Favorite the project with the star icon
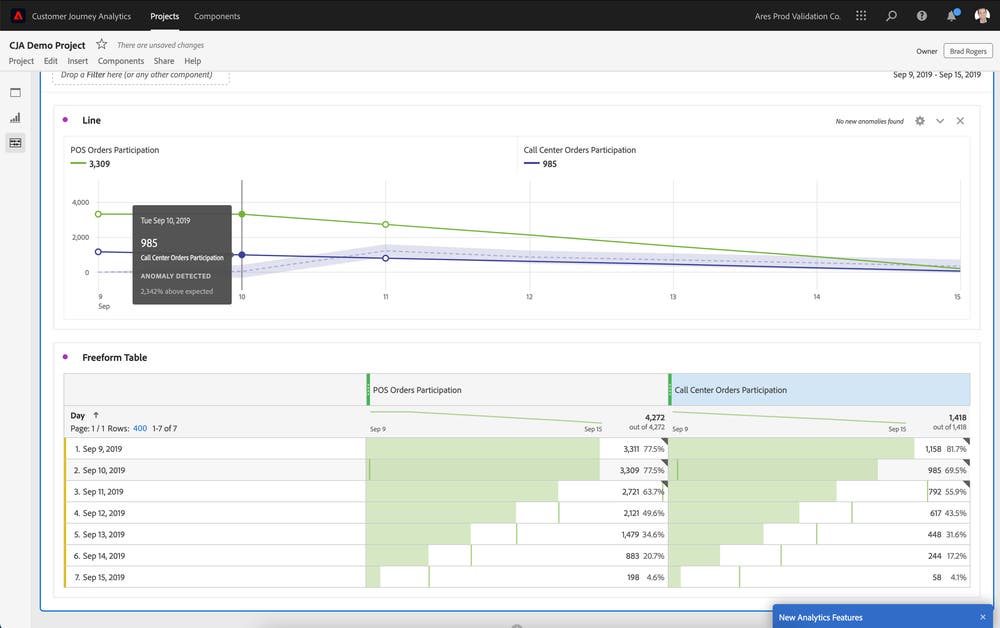1000x628 pixels. 101,45
